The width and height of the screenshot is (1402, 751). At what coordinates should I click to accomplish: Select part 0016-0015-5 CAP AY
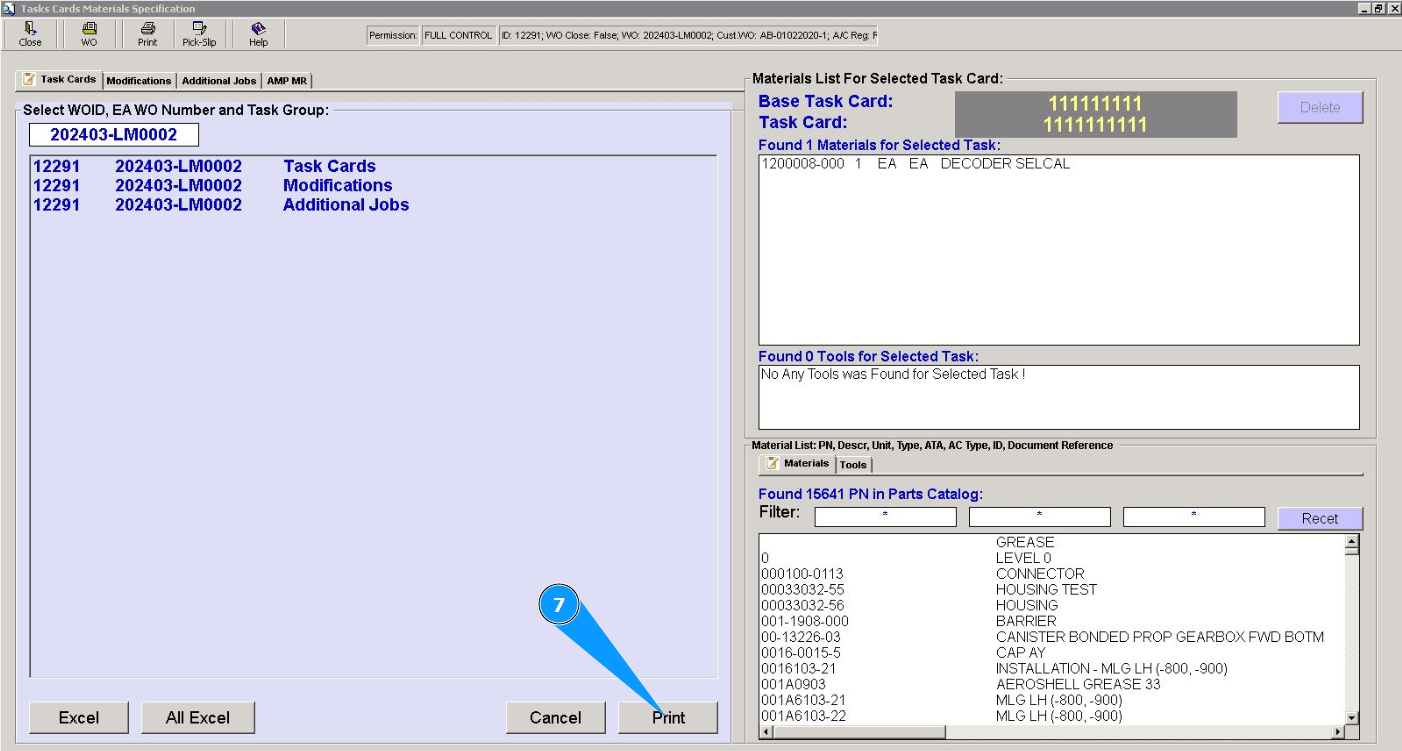(1052, 653)
